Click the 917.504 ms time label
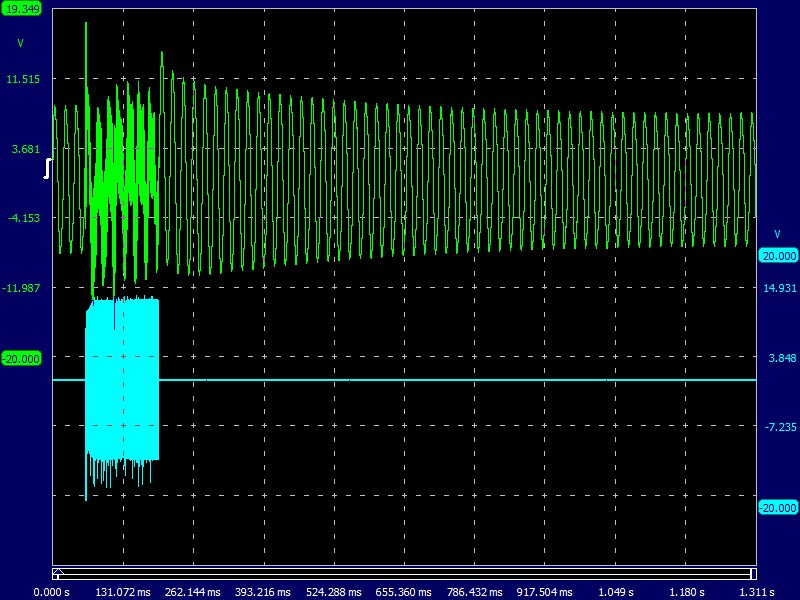This screenshot has width=800, height=600. [x=544, y=592]
